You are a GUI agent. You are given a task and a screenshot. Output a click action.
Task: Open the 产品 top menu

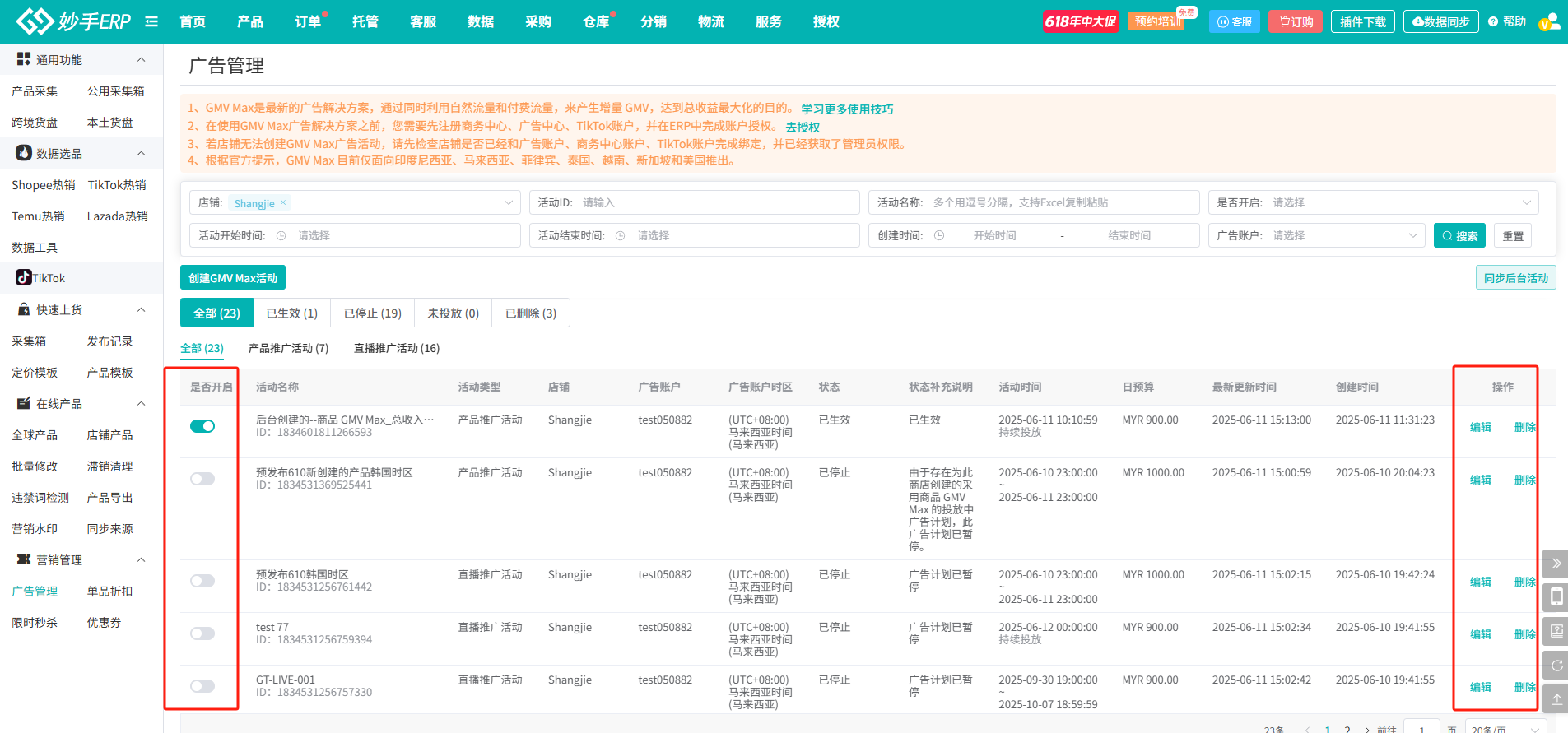point(250,21)
